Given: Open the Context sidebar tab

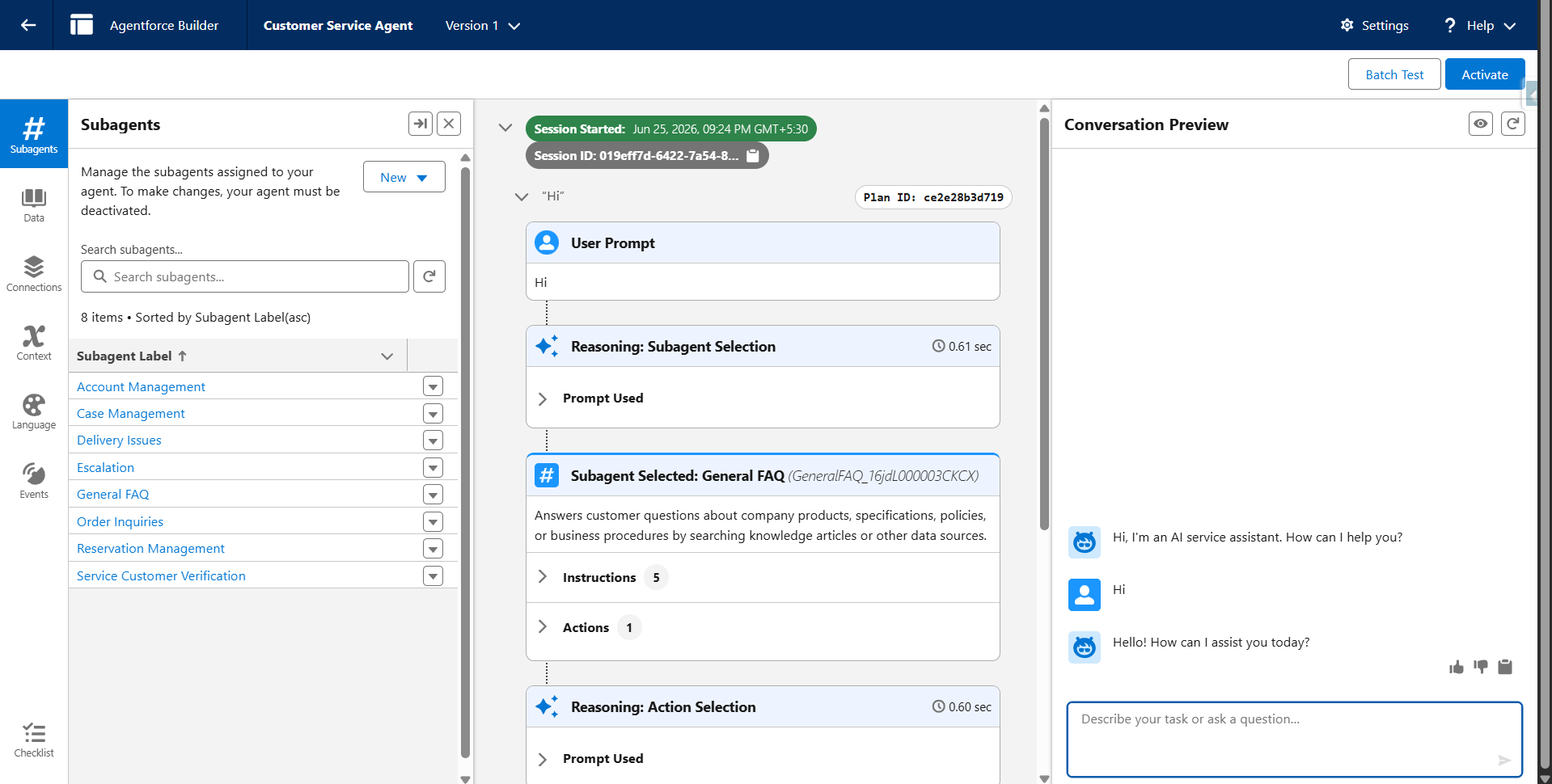Looking at the screenshot, I should 34,343.
